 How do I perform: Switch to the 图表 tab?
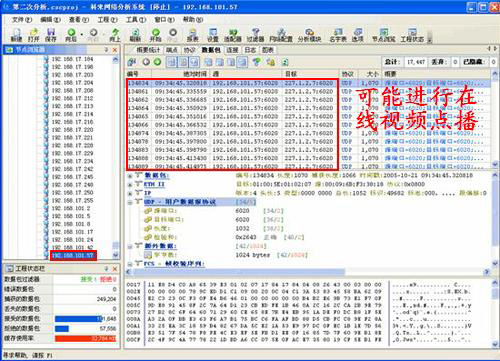(268, 50)
